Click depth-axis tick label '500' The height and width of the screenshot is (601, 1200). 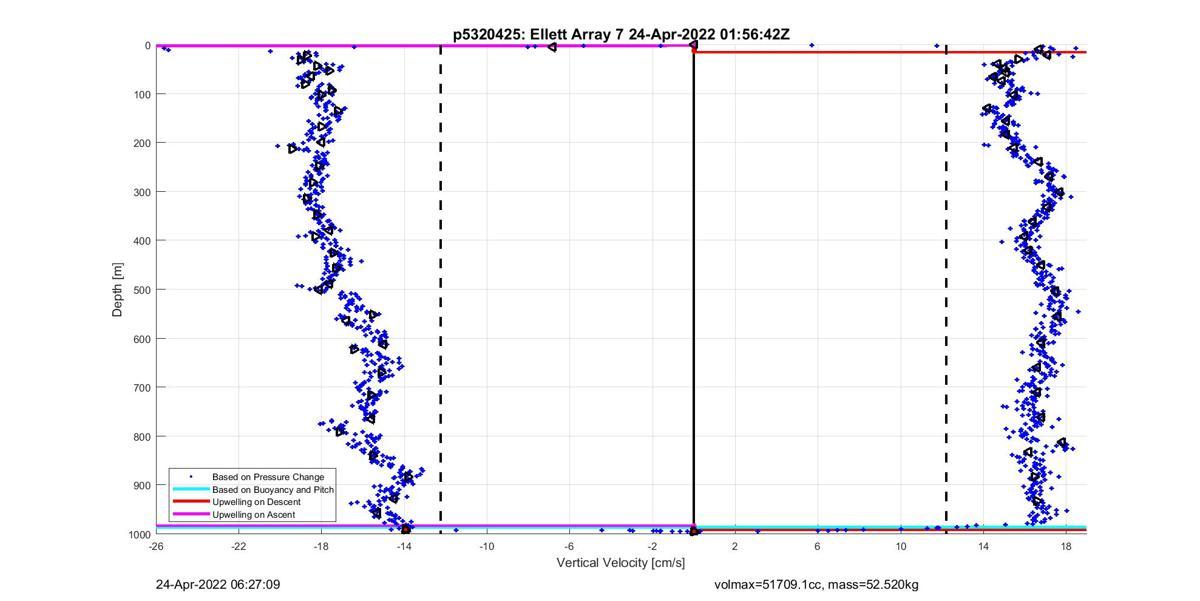coord(141,290)
